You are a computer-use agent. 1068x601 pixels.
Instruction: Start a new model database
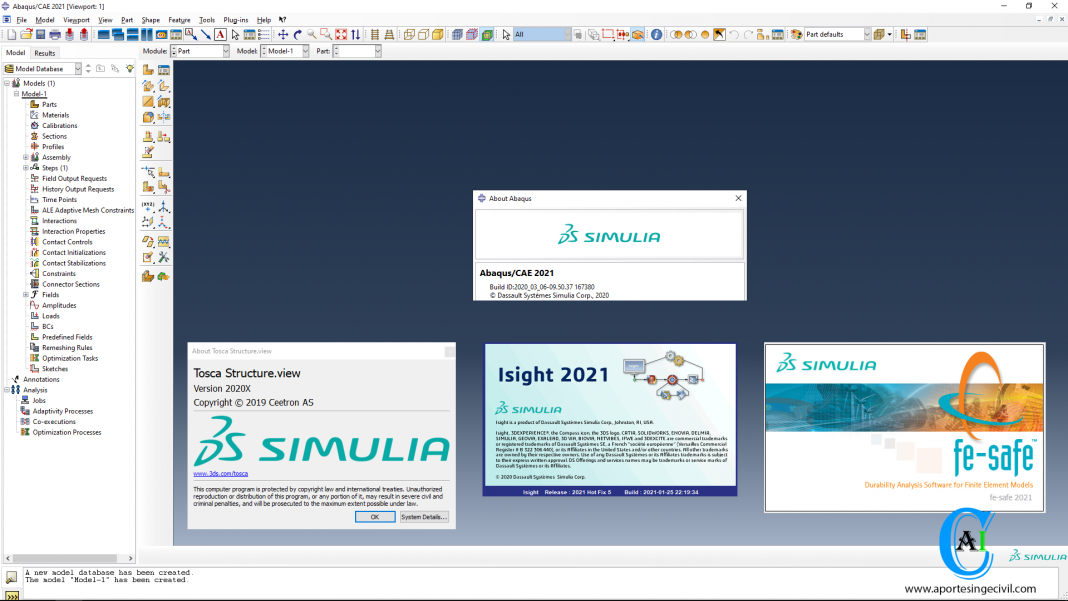[11, 34]
